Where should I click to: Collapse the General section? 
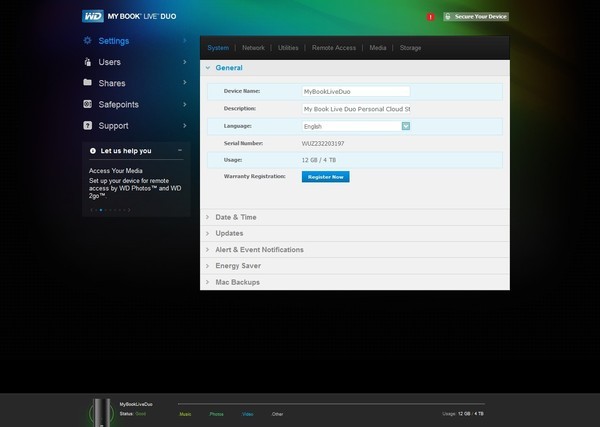point(229,67)
